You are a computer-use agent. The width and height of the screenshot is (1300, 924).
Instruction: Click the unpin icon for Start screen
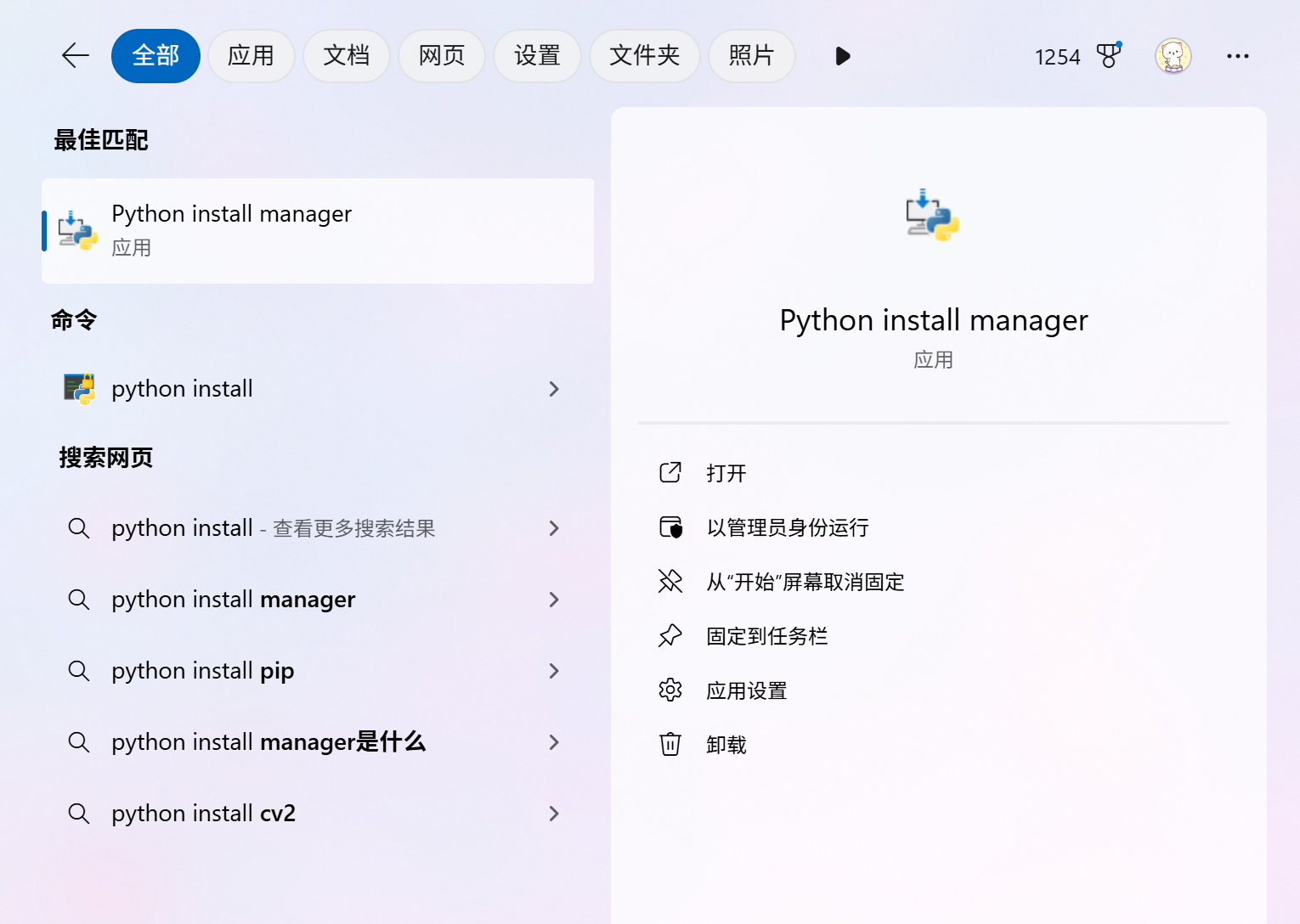(670, 581)
